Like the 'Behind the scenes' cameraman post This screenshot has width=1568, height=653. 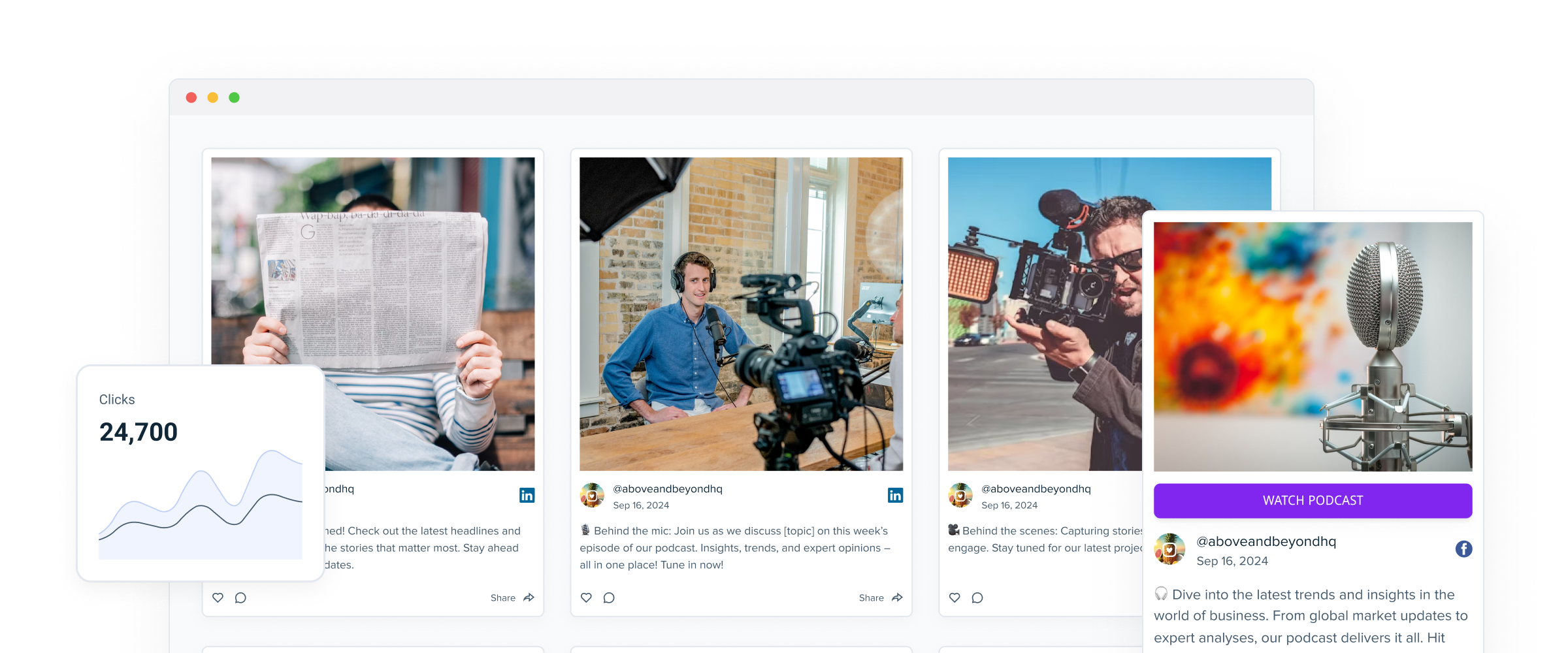pos(955,597)
